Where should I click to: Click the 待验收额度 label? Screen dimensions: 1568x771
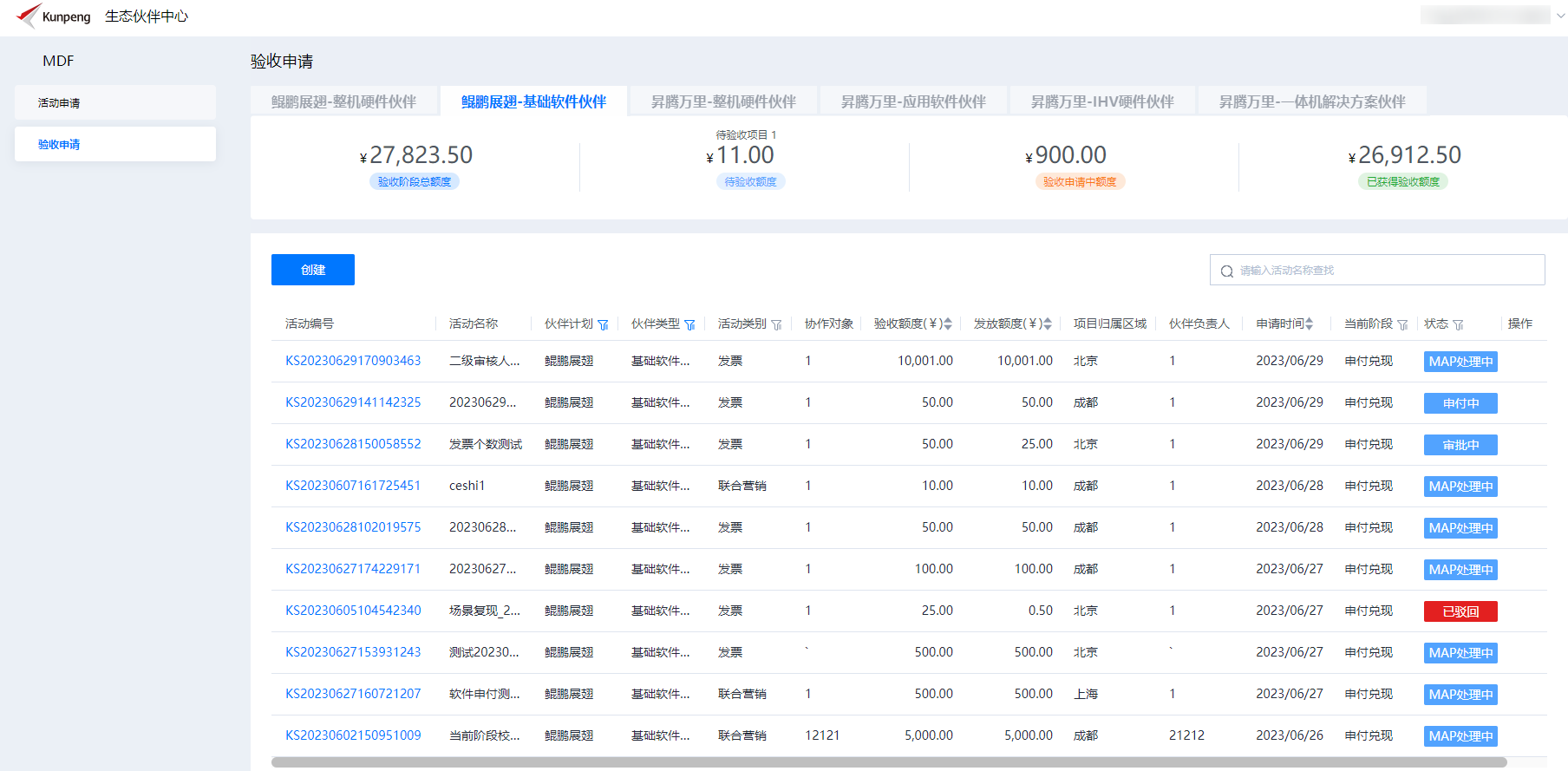coord(751,181)
